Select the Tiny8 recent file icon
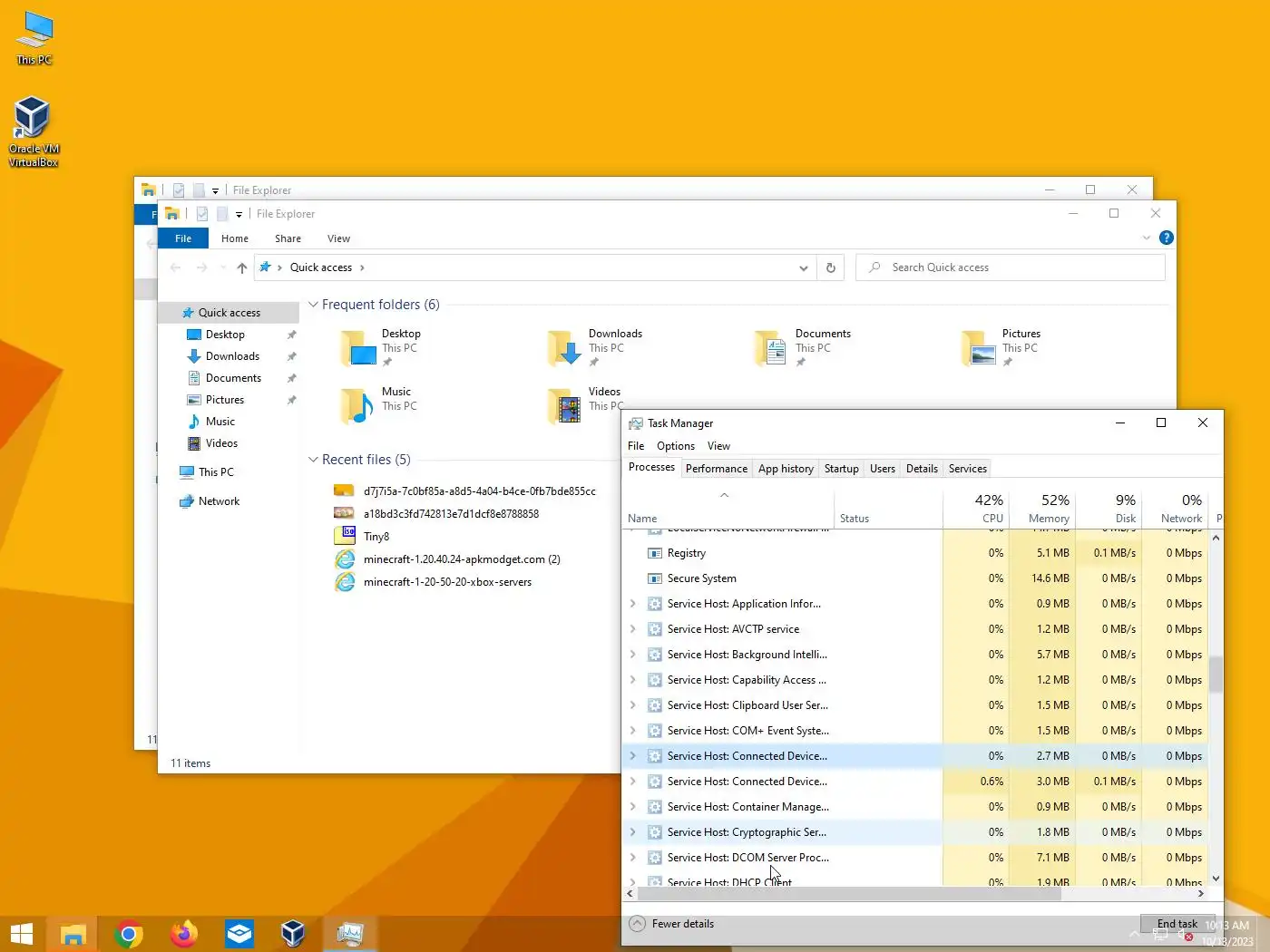The height and width of the screenshot is (952, 1270). tap(345, 536)
